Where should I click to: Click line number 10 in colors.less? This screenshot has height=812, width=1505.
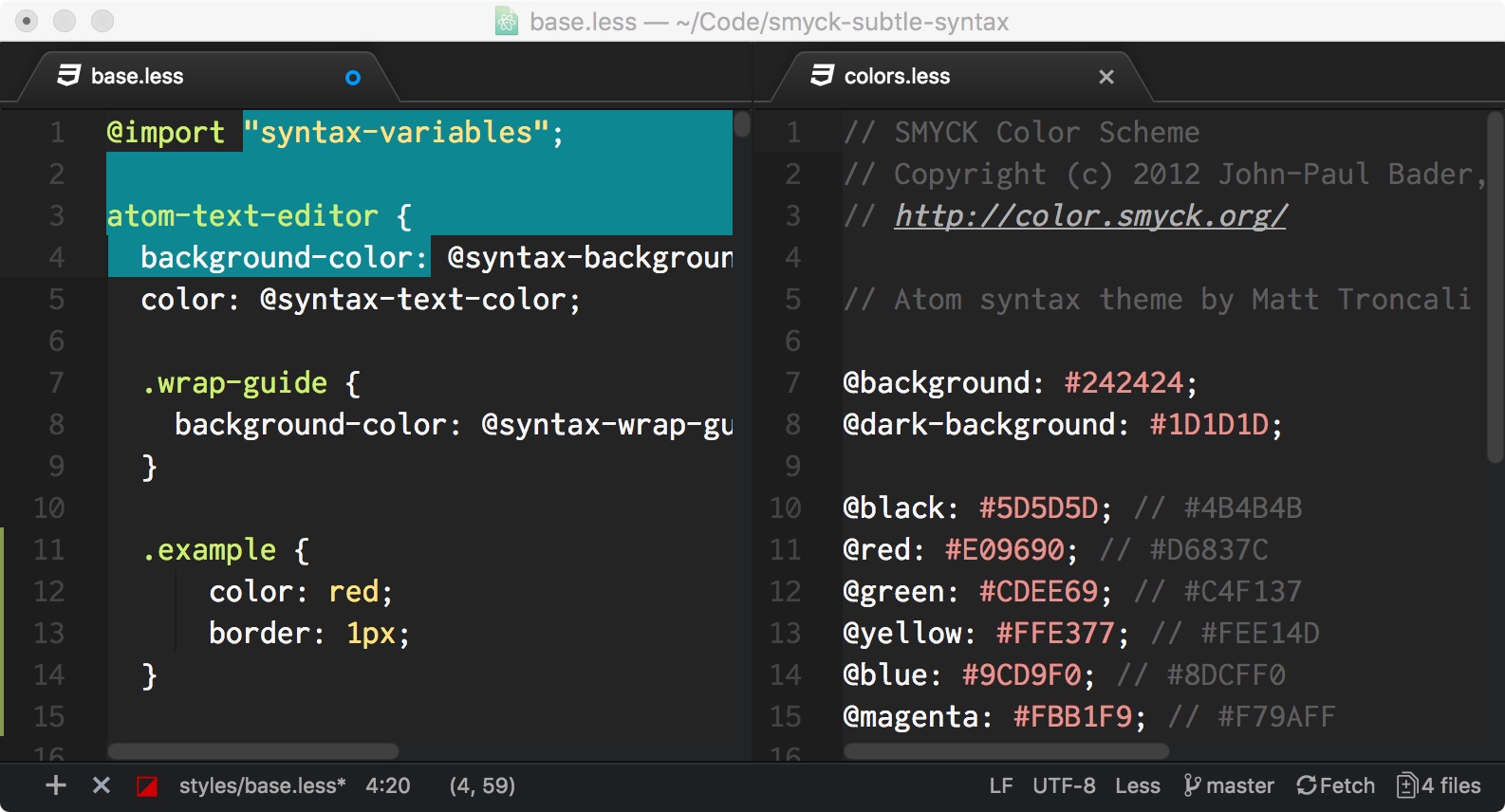(786, 508)
